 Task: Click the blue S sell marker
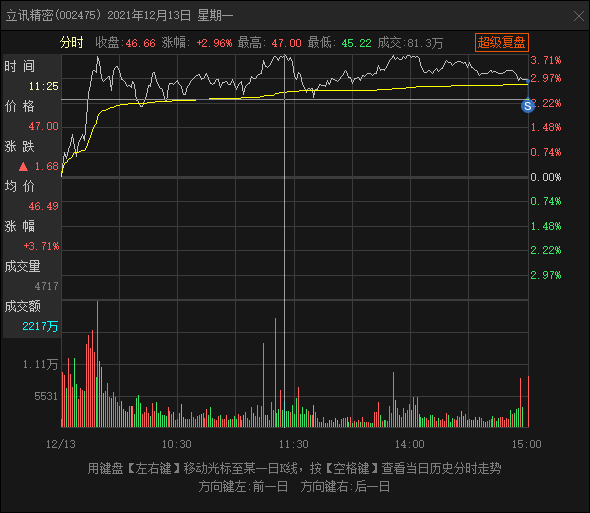528,106
